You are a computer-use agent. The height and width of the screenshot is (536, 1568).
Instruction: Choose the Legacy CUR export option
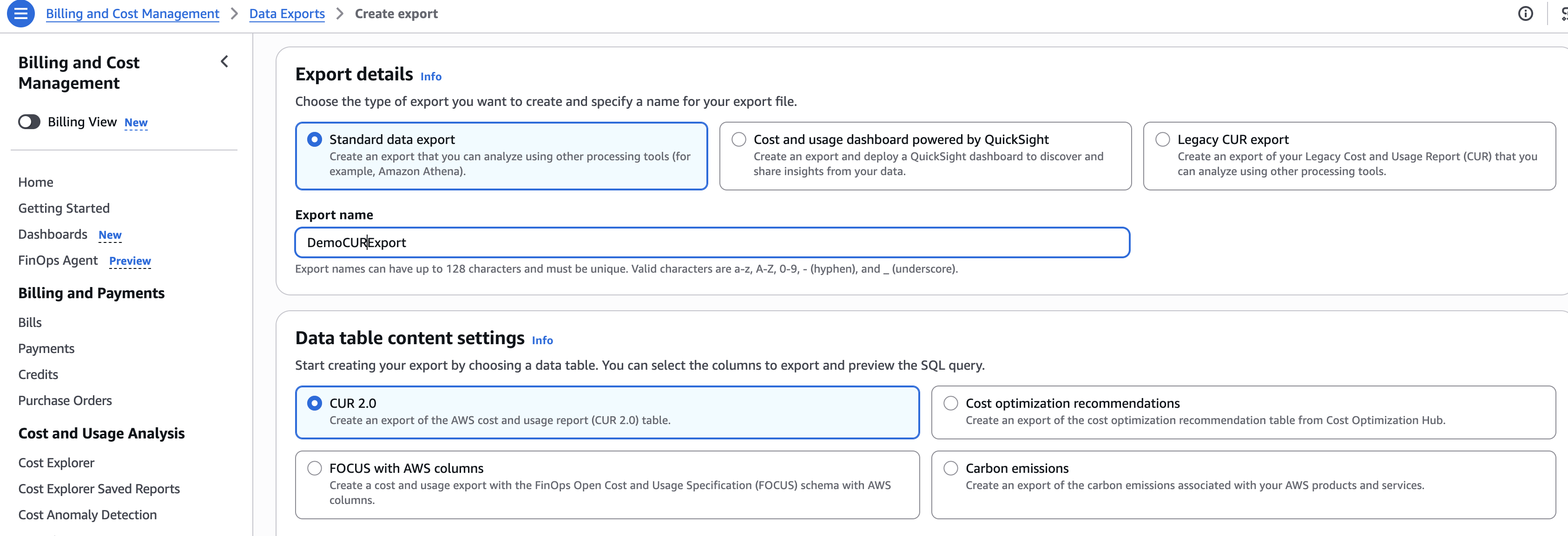(1162, 139)
